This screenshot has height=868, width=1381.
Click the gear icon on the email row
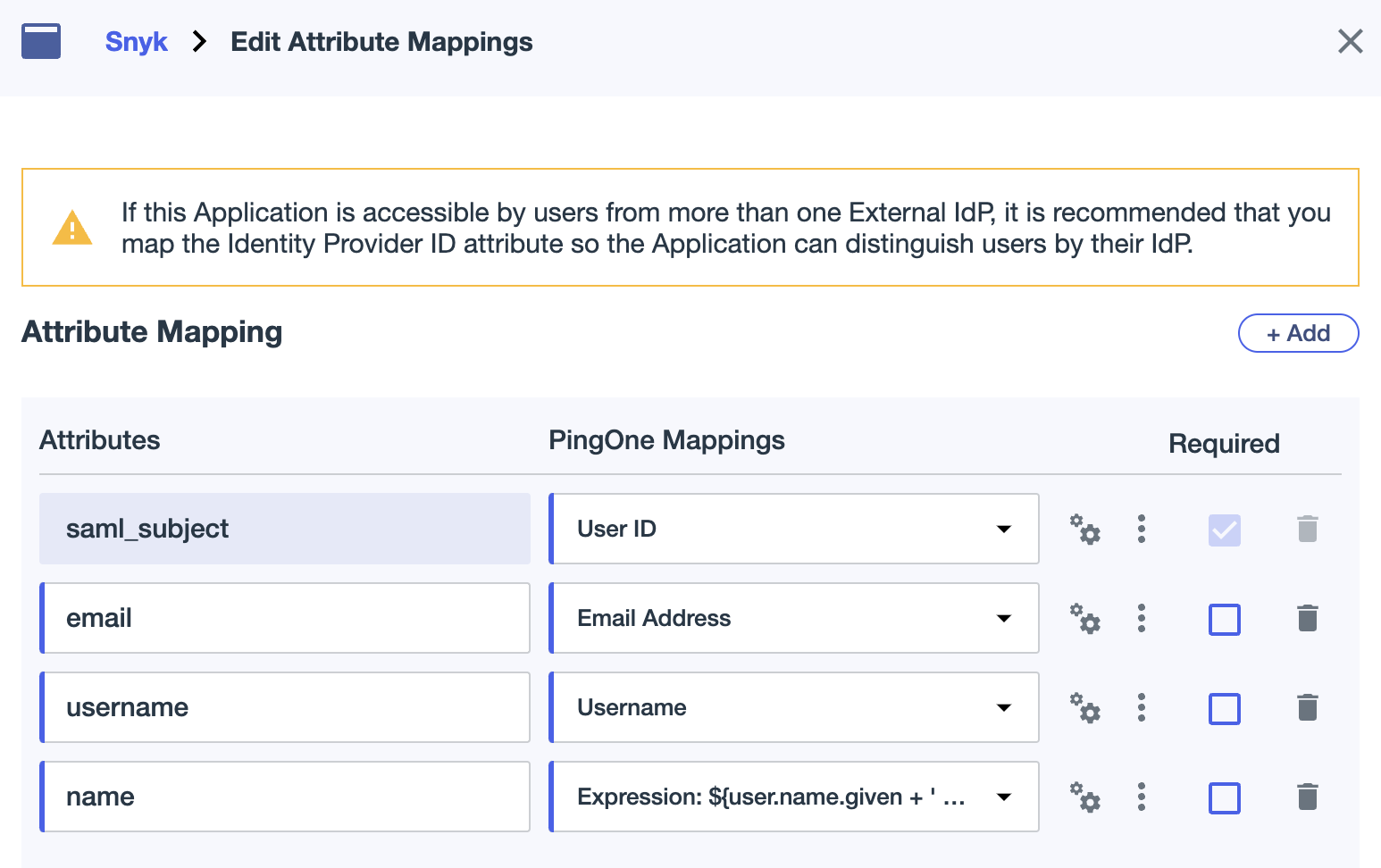click(1085, 618)
